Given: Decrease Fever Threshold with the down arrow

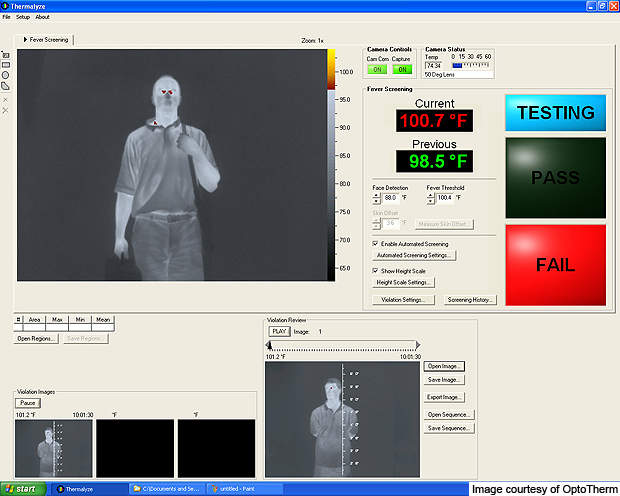Looking at the screenshot, I should coord(431,201).
